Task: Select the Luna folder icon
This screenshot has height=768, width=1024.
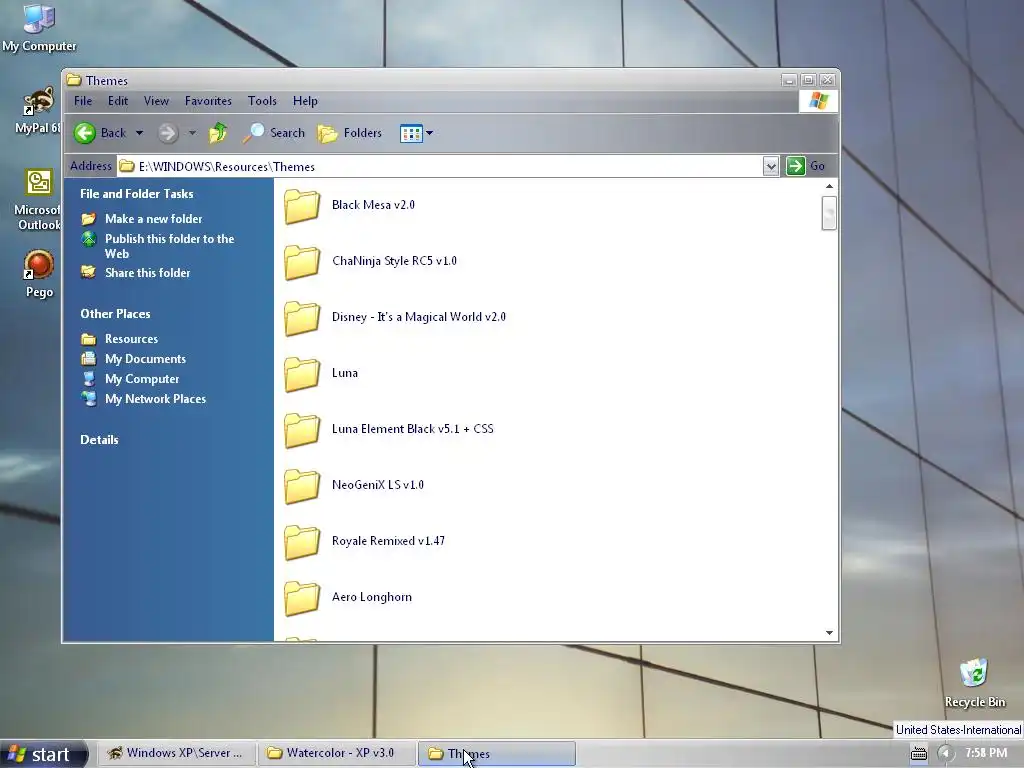Action: tap(302, 374)
